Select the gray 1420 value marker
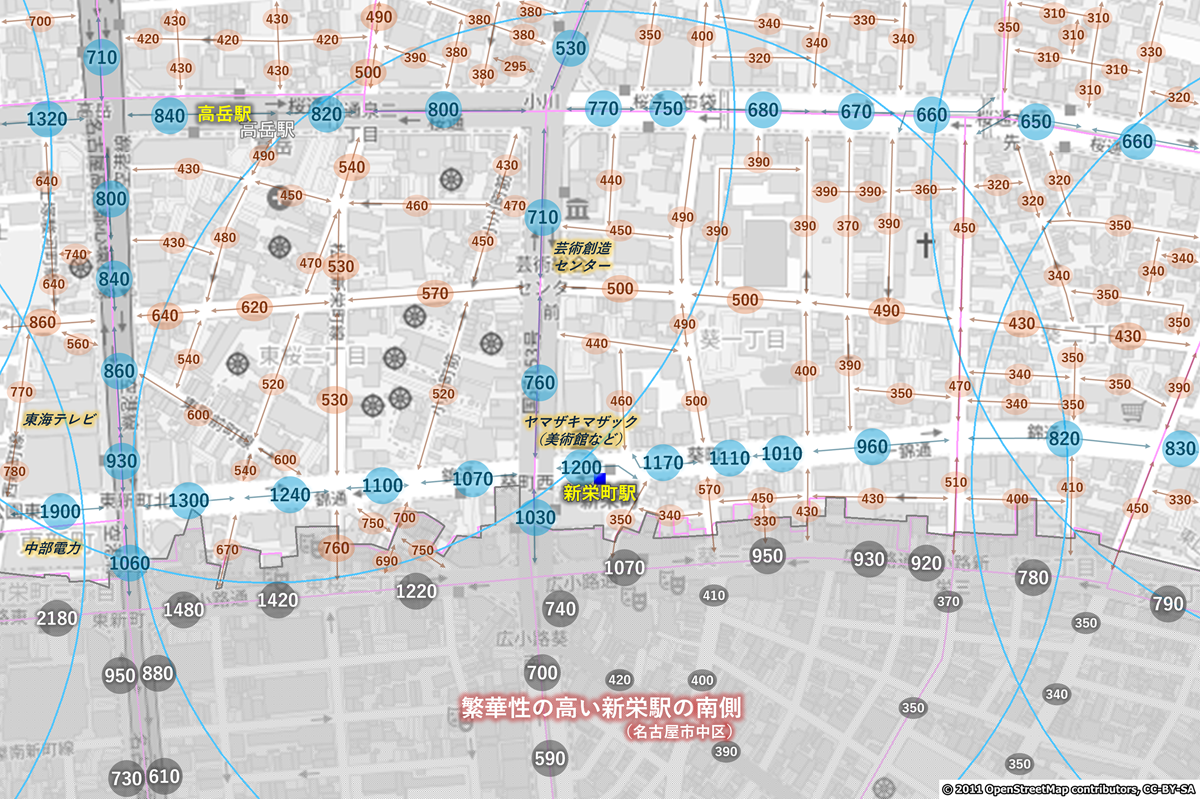The image size is (1200, 799). 277,600
